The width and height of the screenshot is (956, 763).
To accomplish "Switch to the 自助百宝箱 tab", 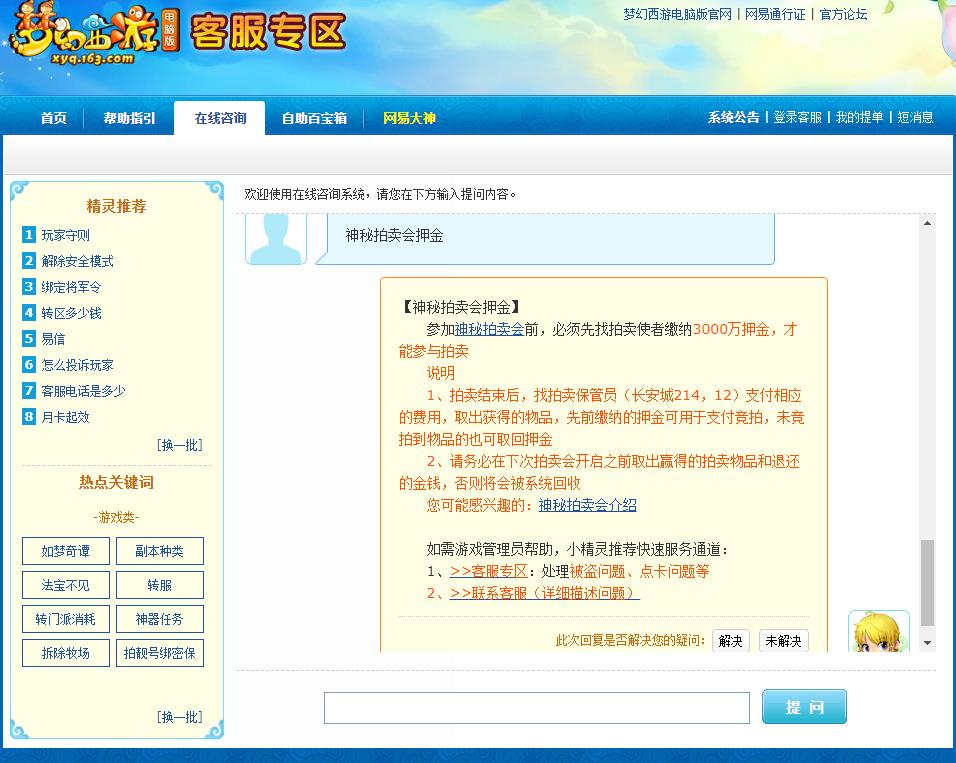I will click(x=316, y=117).
